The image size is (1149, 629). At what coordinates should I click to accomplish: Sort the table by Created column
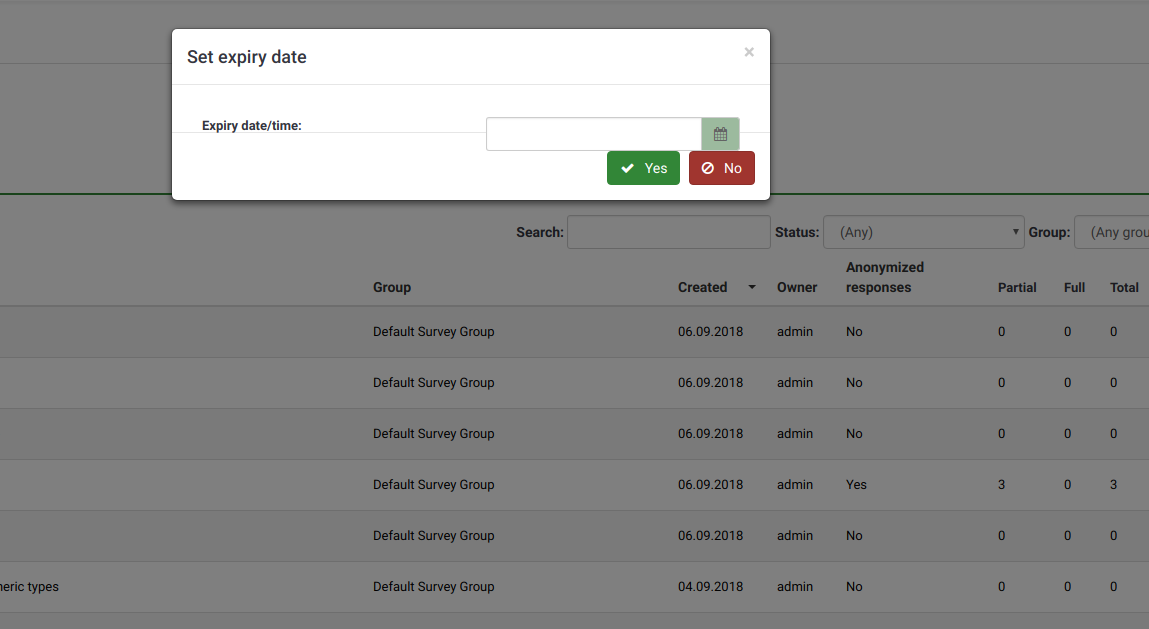pyautogui.click(x=702, y=287)
